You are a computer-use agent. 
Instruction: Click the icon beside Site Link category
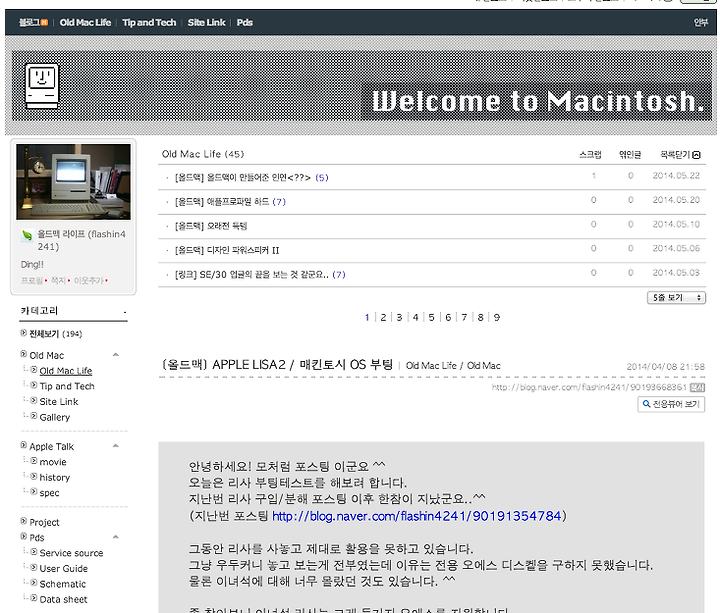pyautogui.click(x=34, y=400)
